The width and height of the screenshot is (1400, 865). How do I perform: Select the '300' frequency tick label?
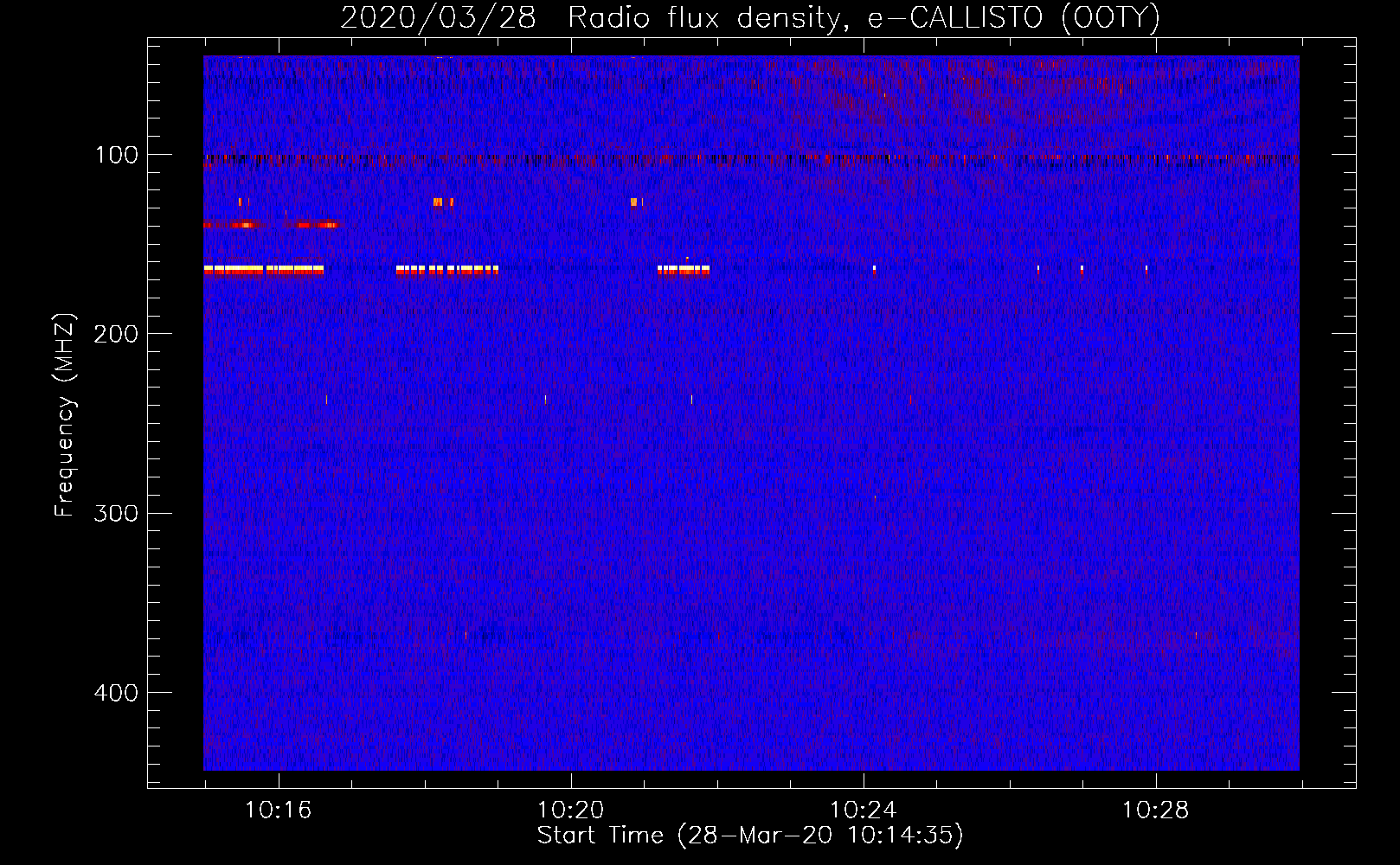tap(116, 514)
